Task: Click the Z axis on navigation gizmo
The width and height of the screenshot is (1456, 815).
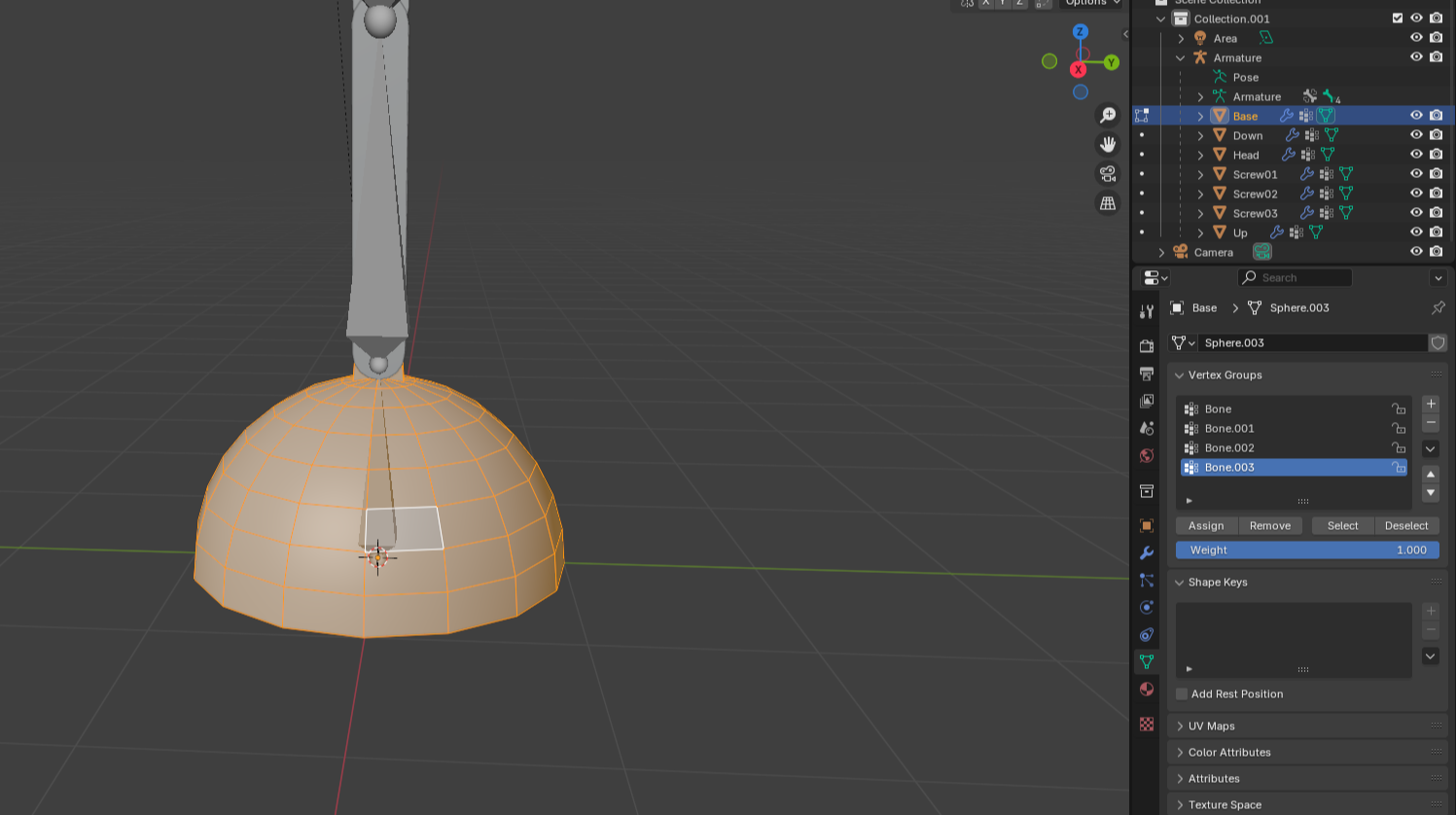Action: 1080,32
